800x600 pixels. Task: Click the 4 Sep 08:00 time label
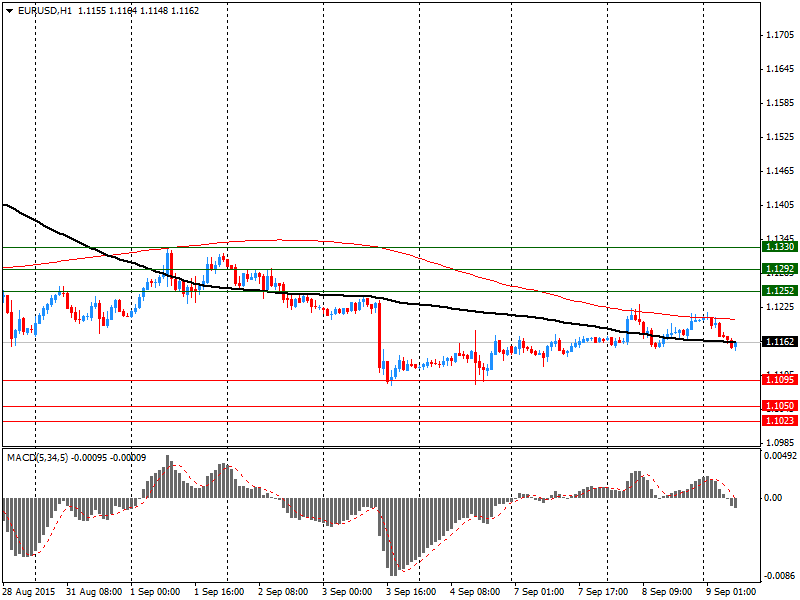(x=475, y=592)
